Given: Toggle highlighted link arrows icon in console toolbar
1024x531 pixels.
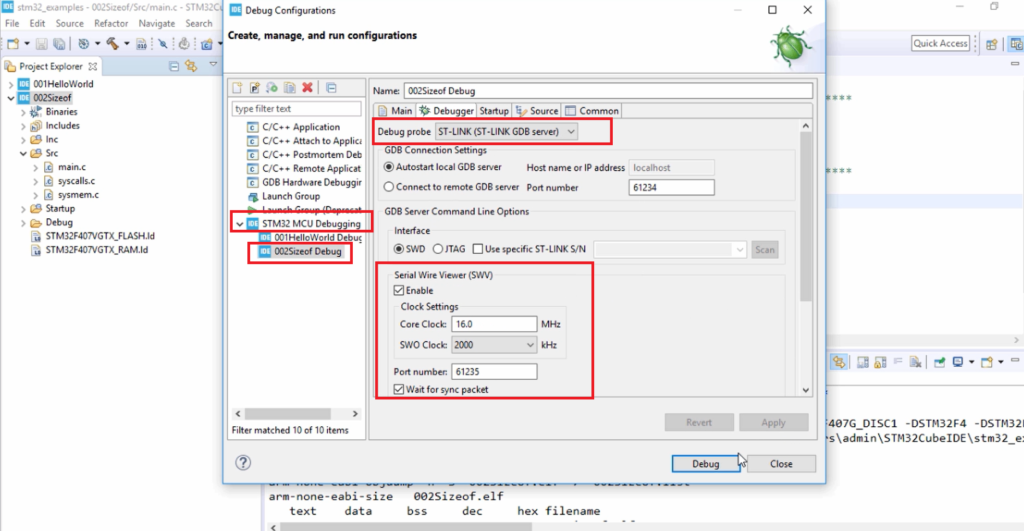Looking at the screenshot, I should (x=839, y=362).
